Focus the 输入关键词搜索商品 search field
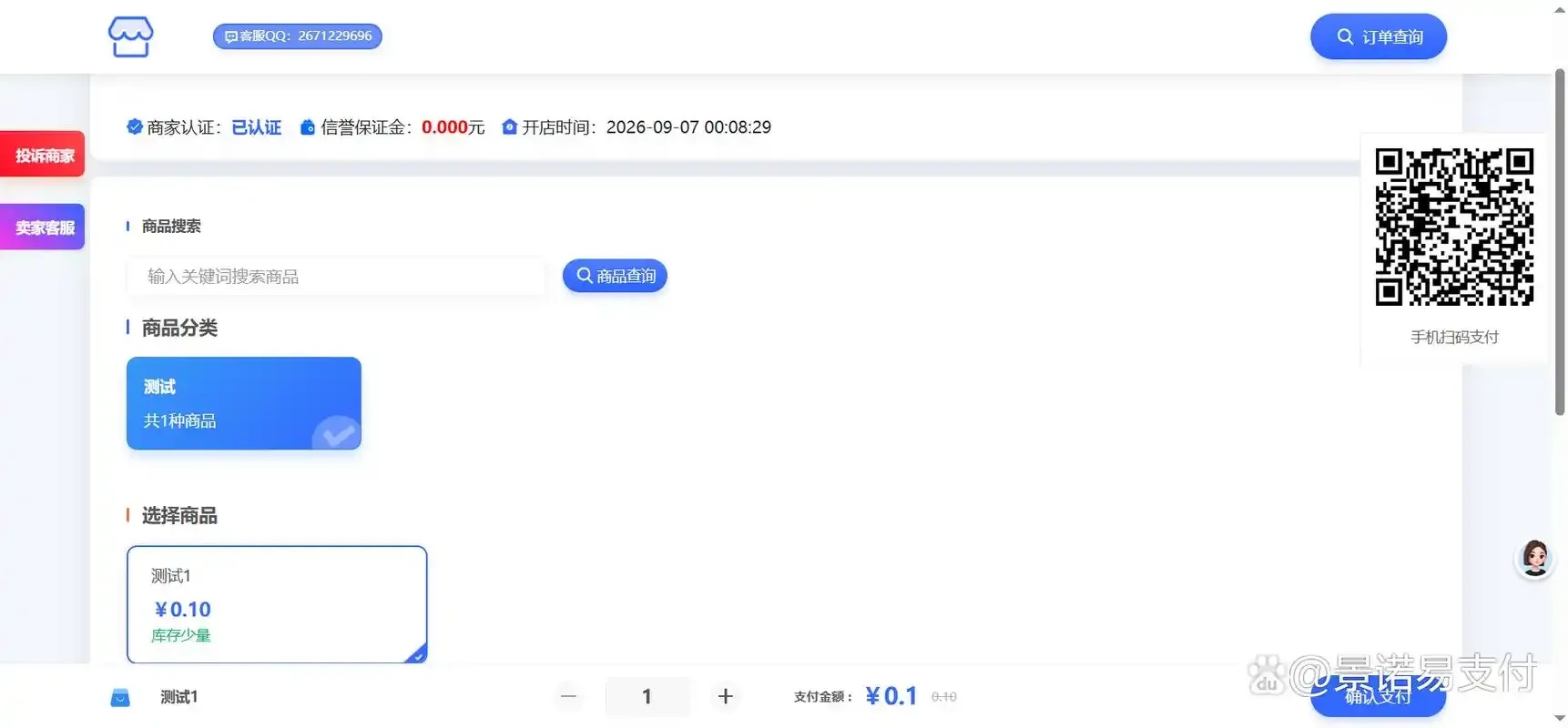Screen dimensions: 1568x728 [336, 277]
